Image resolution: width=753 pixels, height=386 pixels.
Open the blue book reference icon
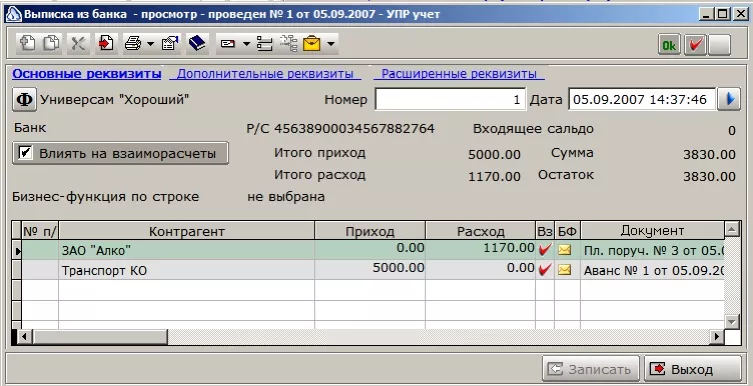click(x=197, y=44)
